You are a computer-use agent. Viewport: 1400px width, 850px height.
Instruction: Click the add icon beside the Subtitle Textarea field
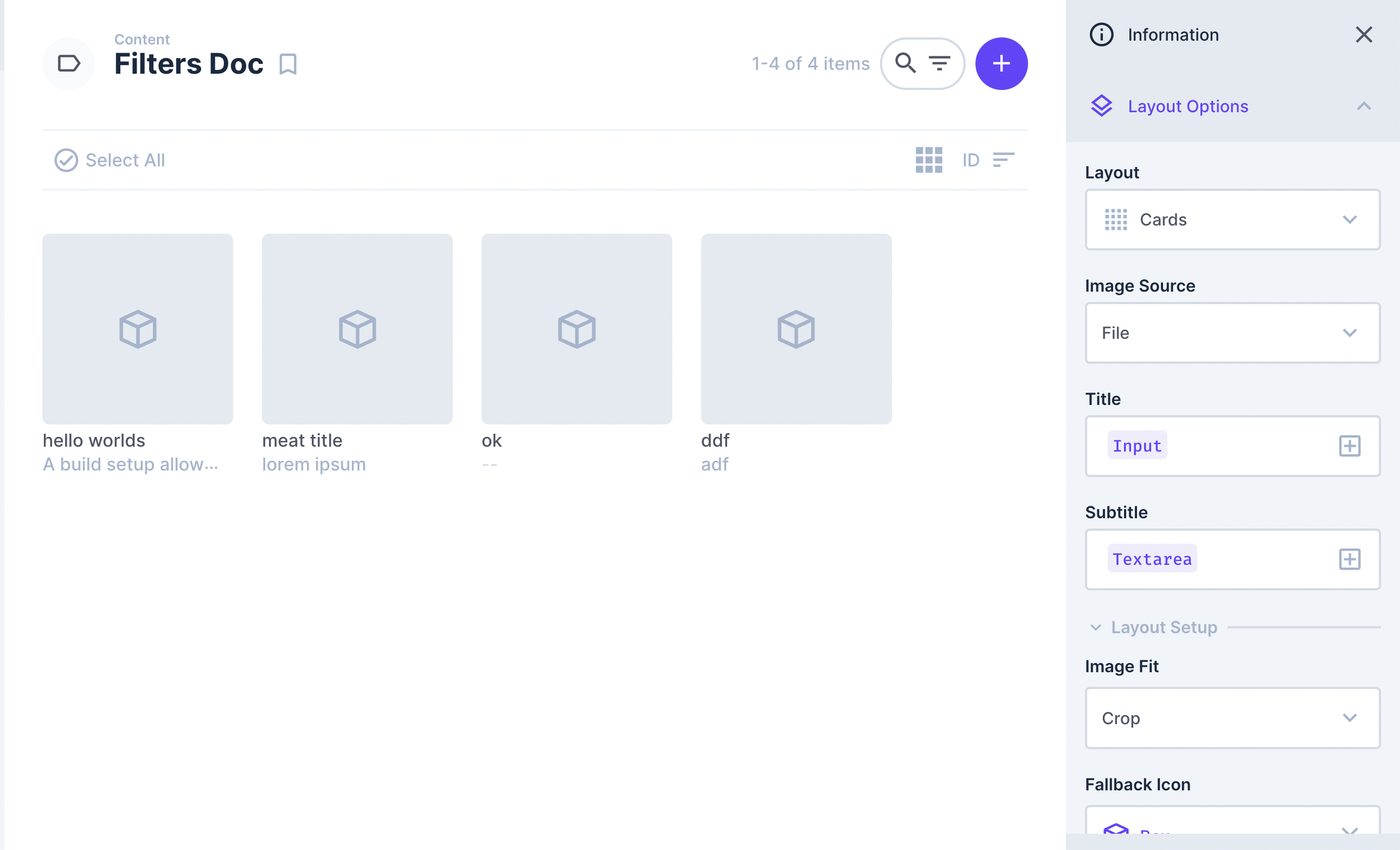click(1350, 558)
